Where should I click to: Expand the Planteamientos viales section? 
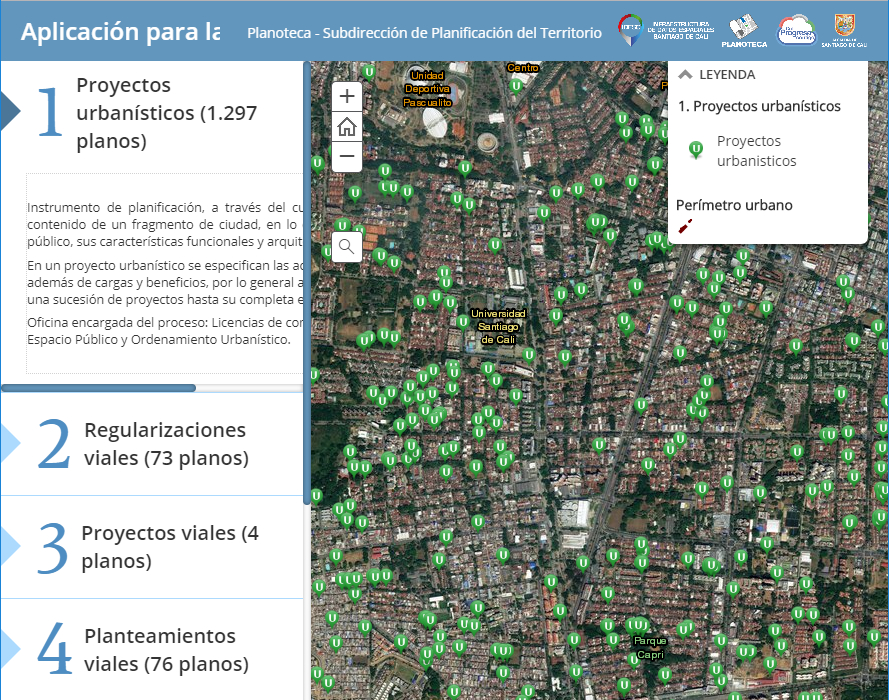(150, 649)
